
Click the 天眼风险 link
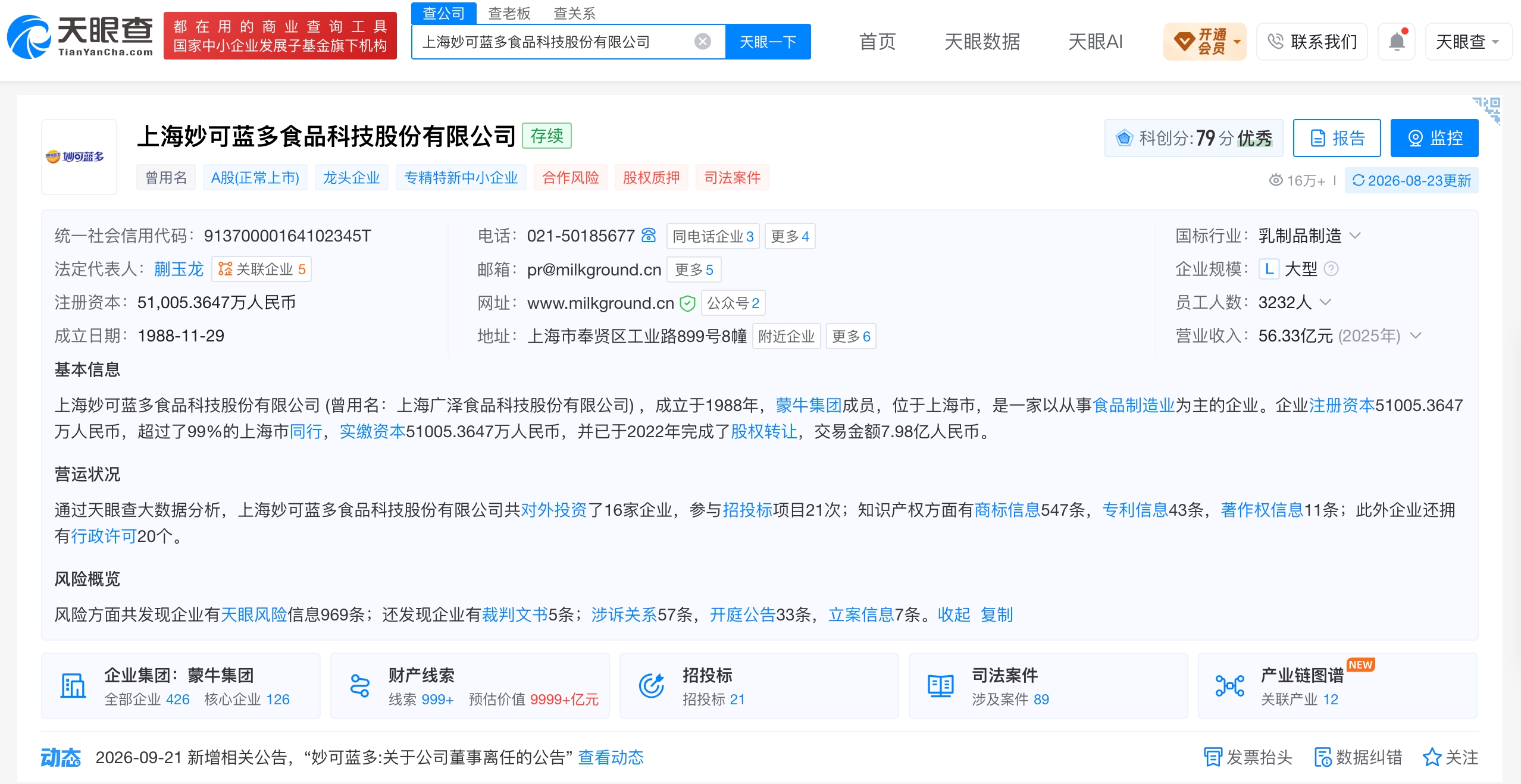253,614
